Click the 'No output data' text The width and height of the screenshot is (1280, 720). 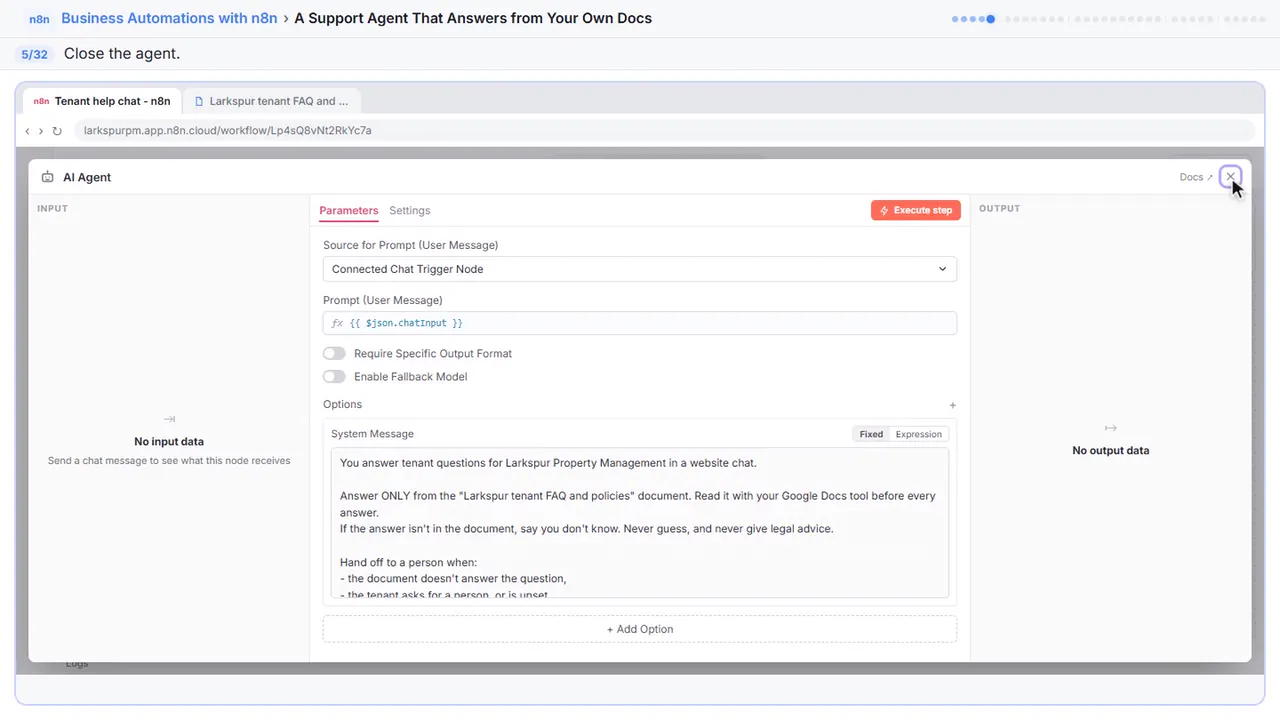[1111, 450]
